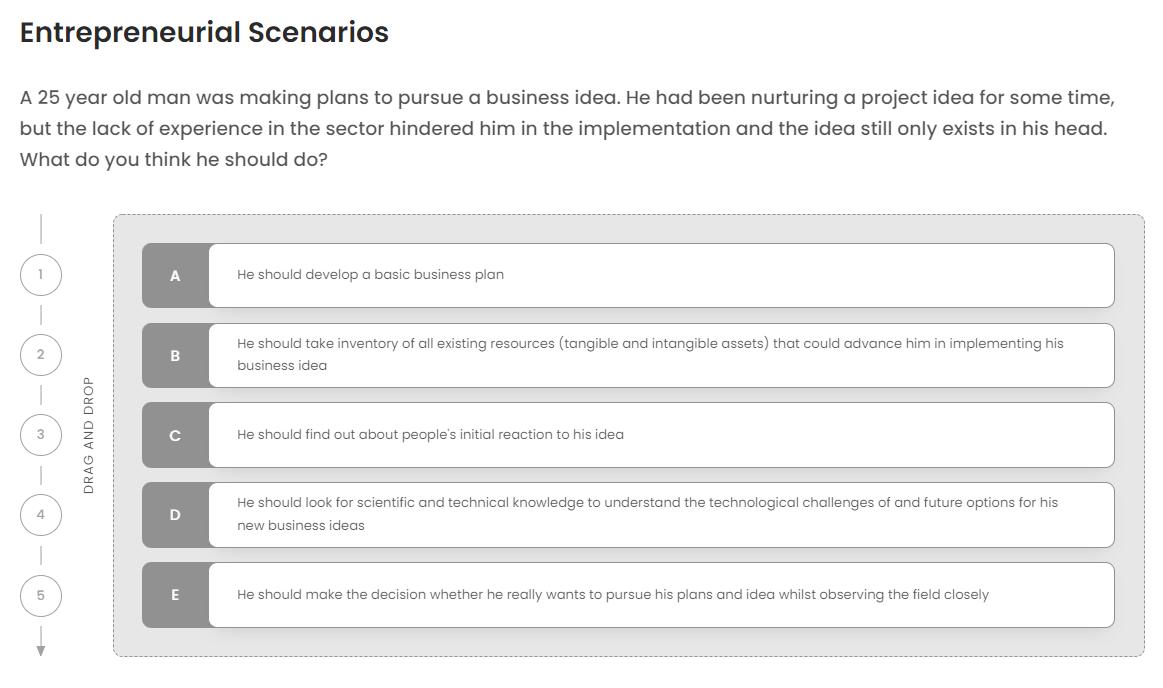The width and height of the screenshot is (1163, 688).
Task: Click the downward arrow below circle 5
Action: [41, 647]
